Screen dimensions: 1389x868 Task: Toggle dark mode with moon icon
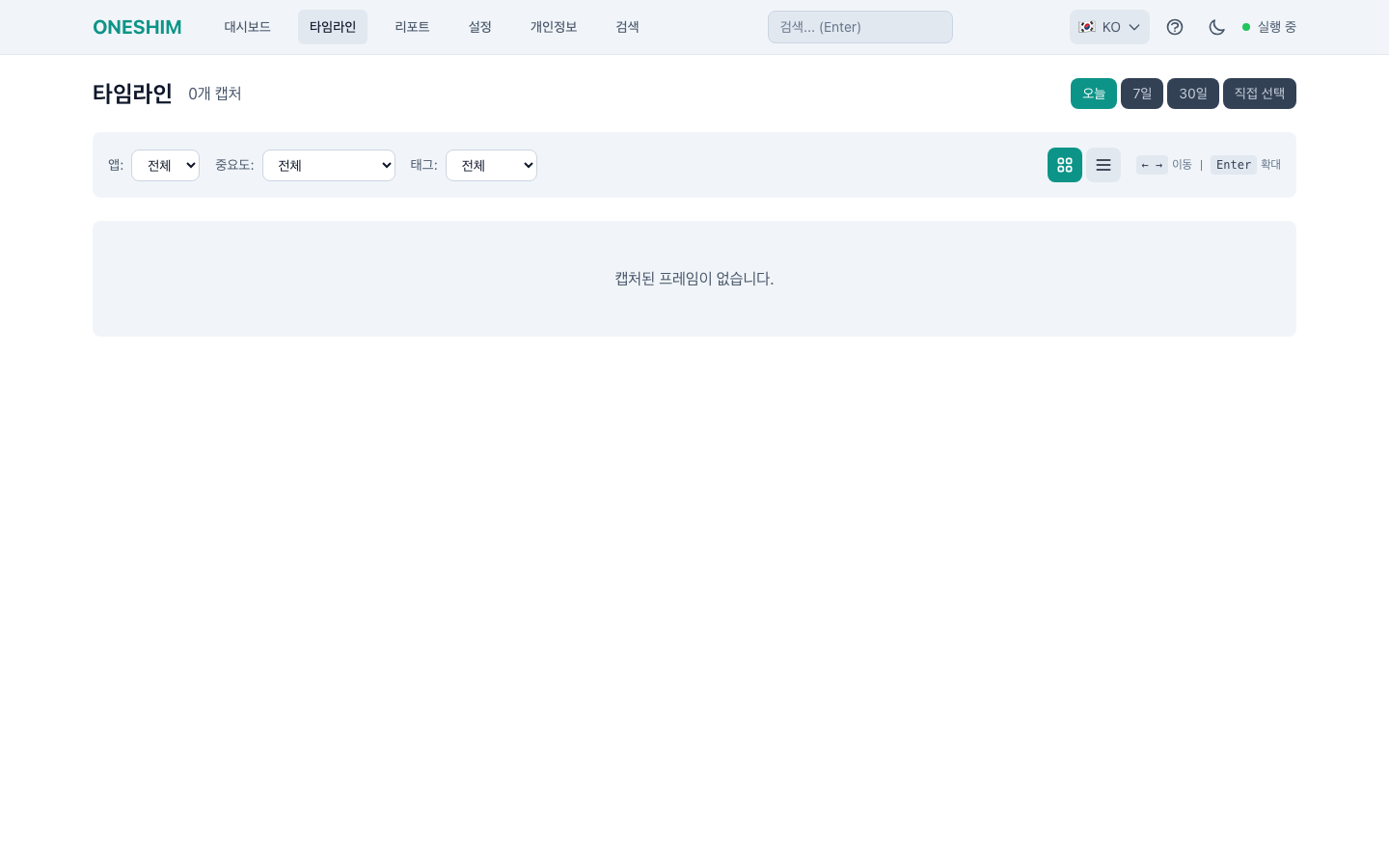[x=1216, y=27]
